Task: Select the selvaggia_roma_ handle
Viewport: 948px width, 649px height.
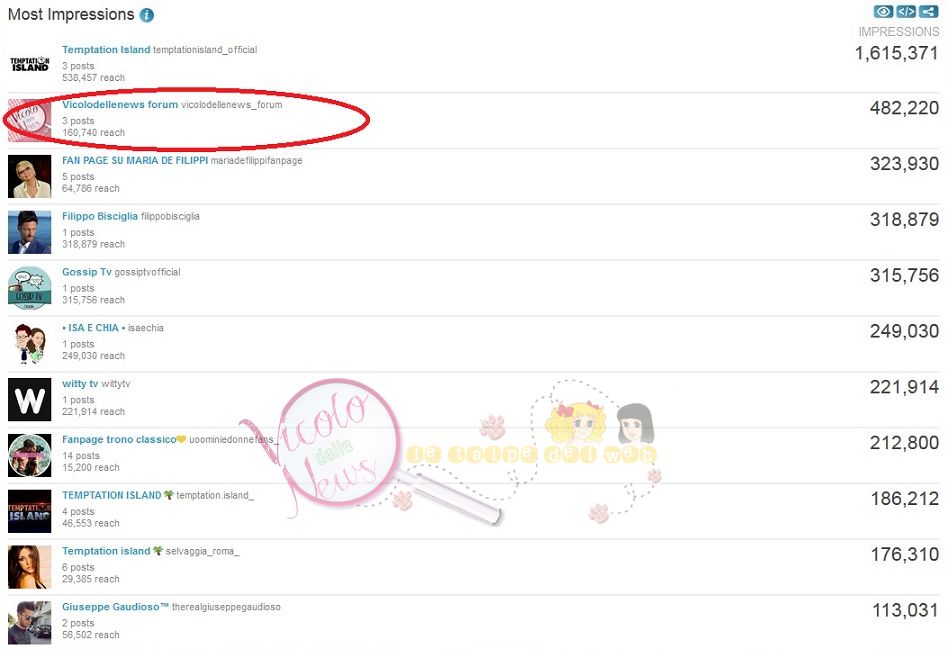Action: pyautogui.click(x=203, y=551)
